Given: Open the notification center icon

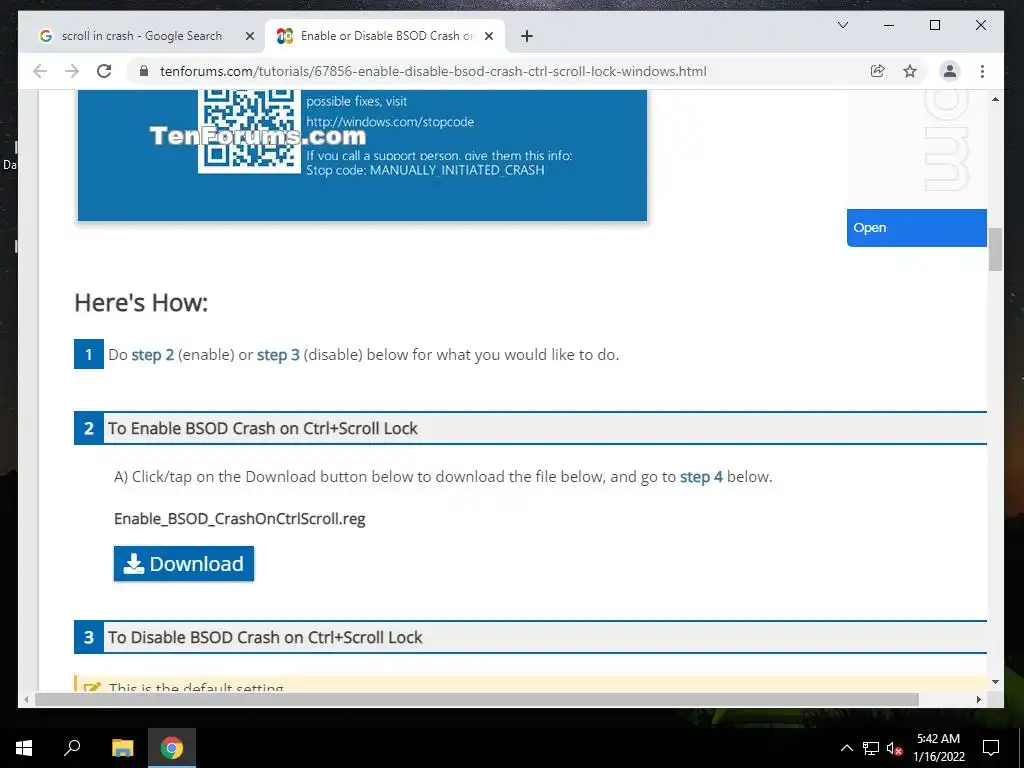Looking at the screenshot, I should point(991,748).
